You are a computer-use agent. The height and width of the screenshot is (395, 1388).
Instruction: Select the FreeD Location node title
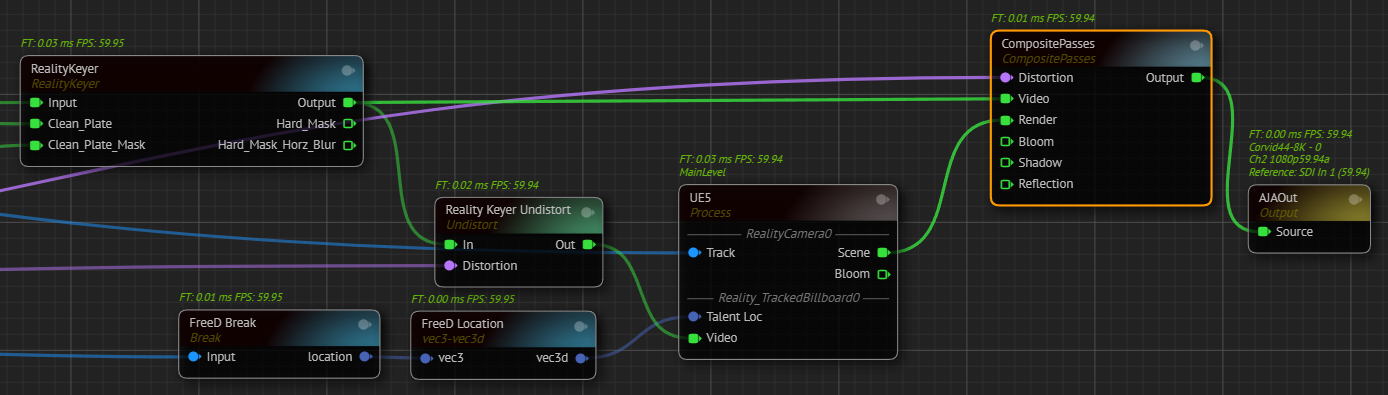(462, 324)
